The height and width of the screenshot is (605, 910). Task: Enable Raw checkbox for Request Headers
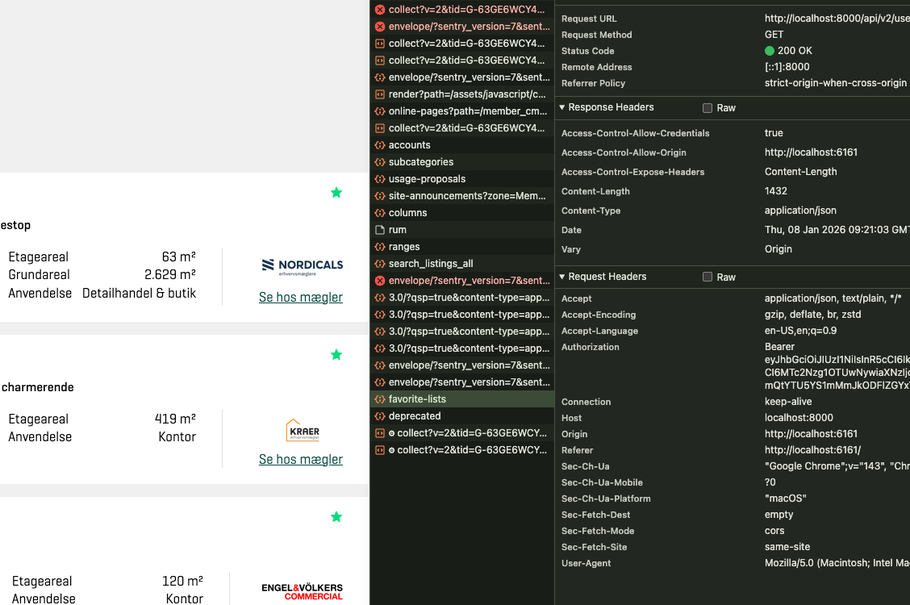[707, 277]
